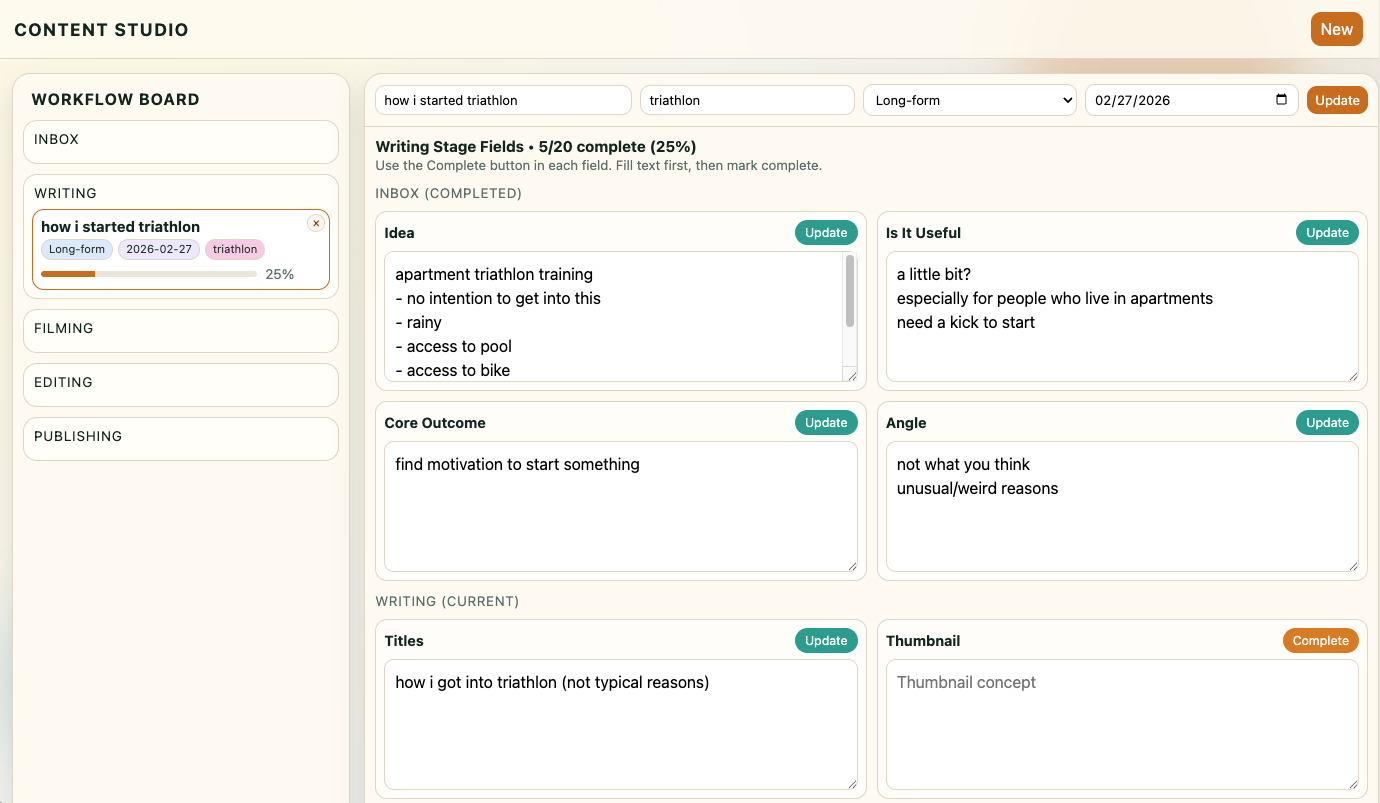Click Update on the Idea field

(x=826, y=233)
